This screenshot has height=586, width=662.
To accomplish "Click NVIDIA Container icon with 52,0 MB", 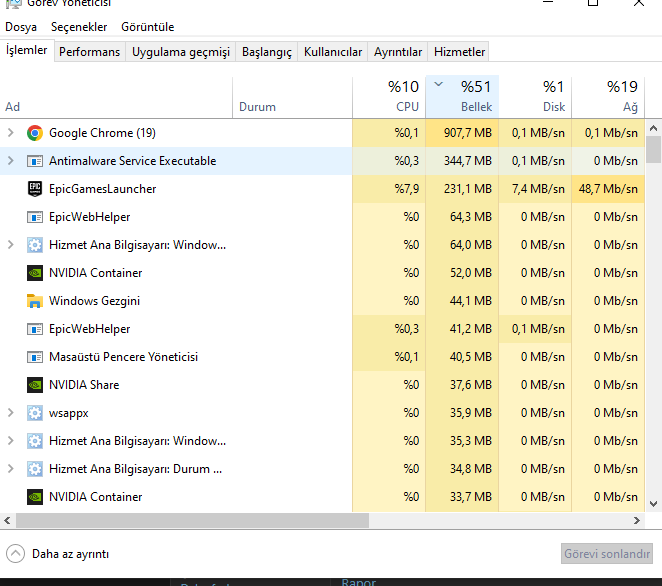I will click(35, 273).
